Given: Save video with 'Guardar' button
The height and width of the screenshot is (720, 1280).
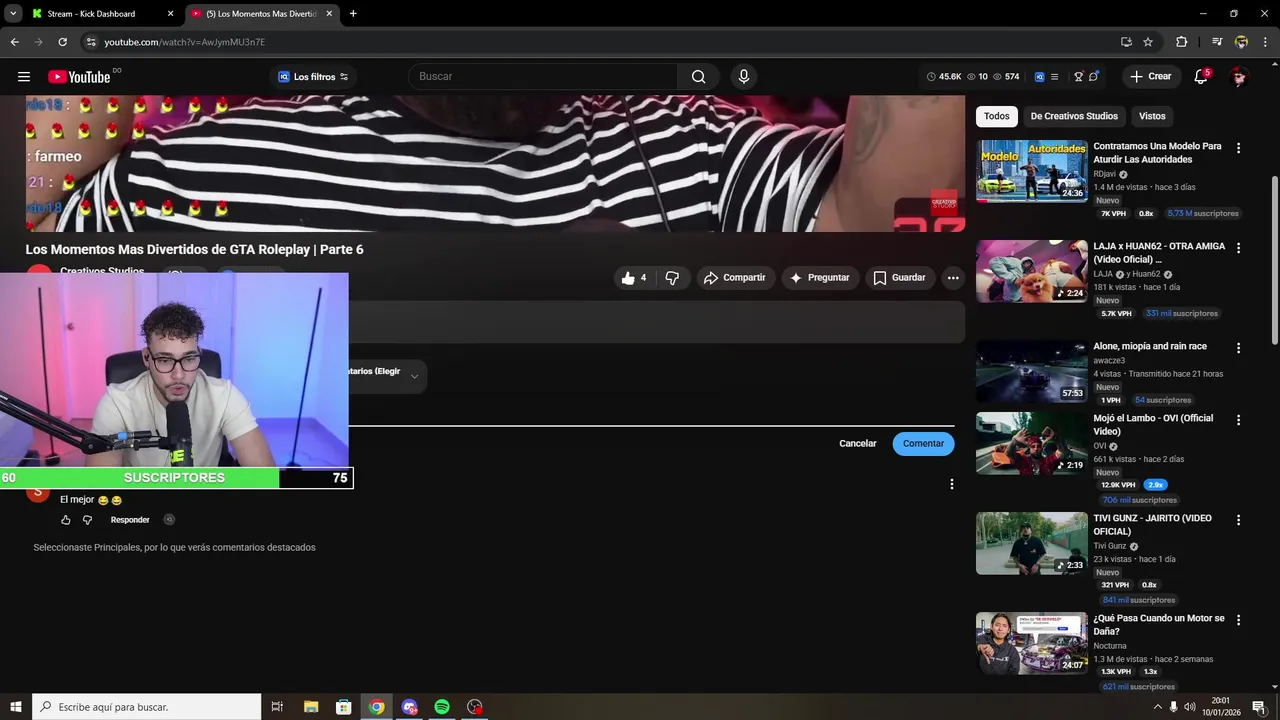Looking at the screenshot, I should click(x=899, y=278).
